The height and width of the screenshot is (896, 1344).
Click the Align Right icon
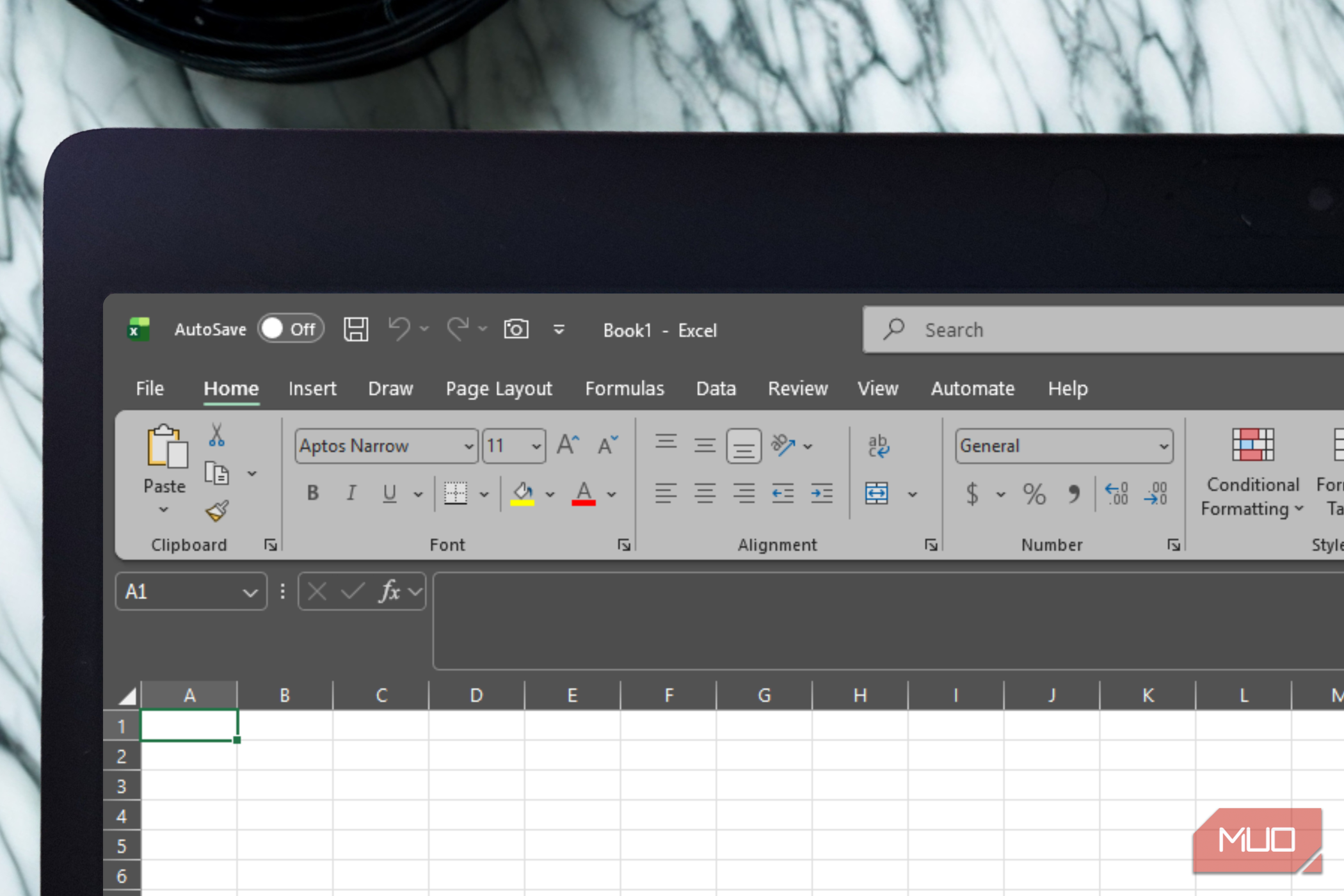744,493
